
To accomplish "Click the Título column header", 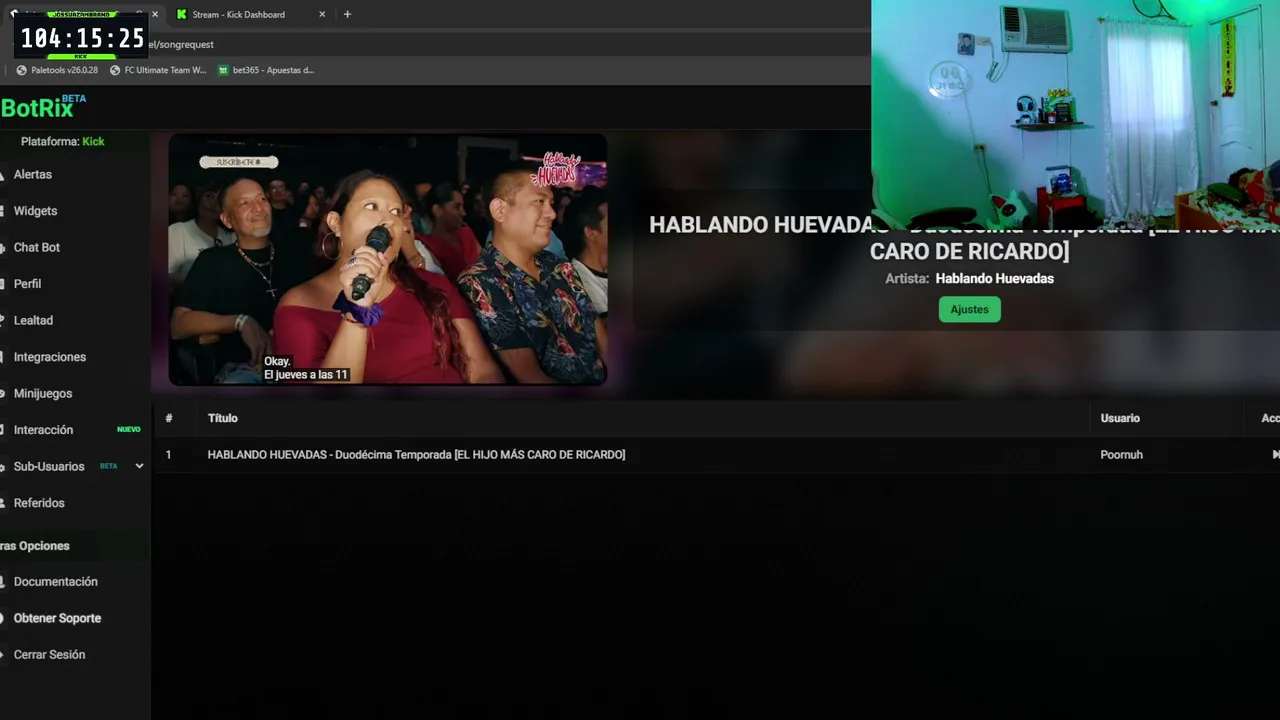I will point(222,418).
